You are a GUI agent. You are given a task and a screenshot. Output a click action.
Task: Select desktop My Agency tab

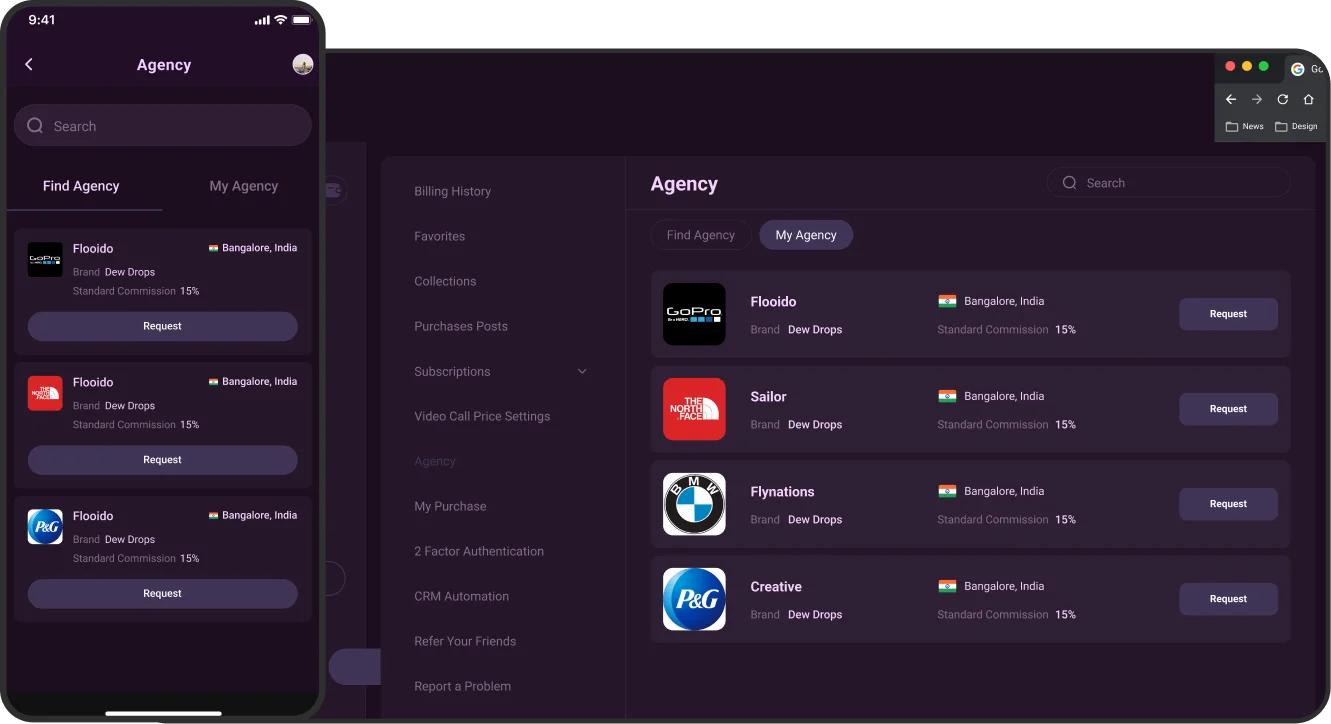[806, 235]
